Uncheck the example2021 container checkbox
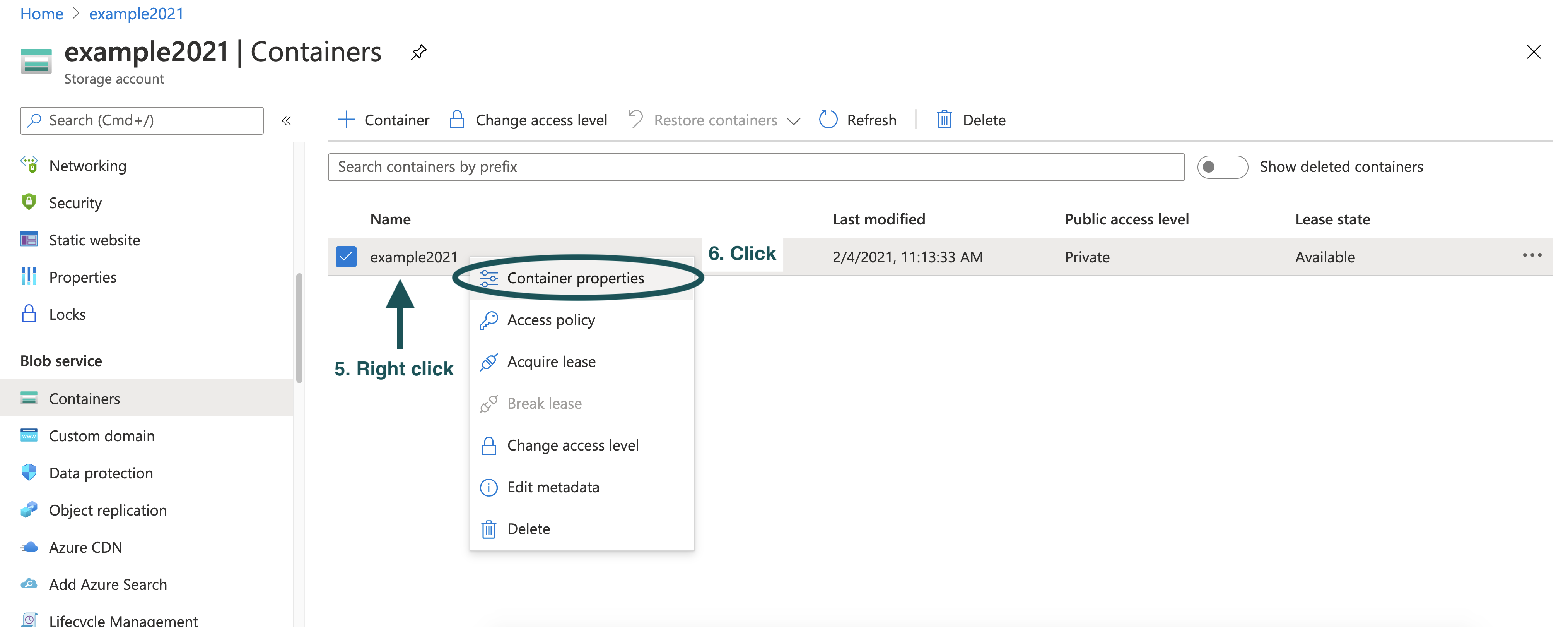The height and width of the screenshot is (627, 1568). [346, 257]
